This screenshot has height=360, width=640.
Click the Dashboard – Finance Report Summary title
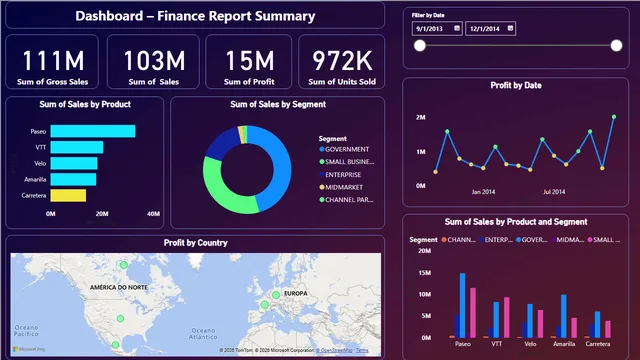click(x=195, y=16)
